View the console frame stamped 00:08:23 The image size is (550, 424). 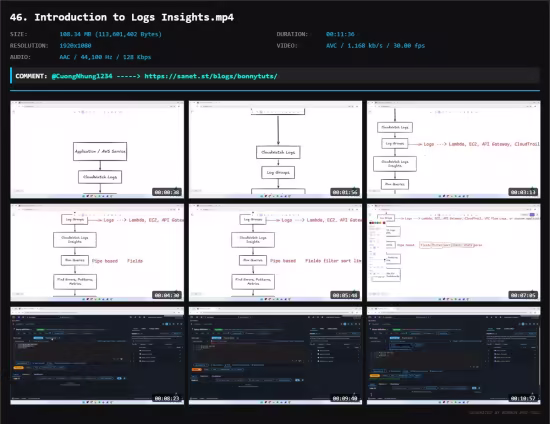(97, 355)
